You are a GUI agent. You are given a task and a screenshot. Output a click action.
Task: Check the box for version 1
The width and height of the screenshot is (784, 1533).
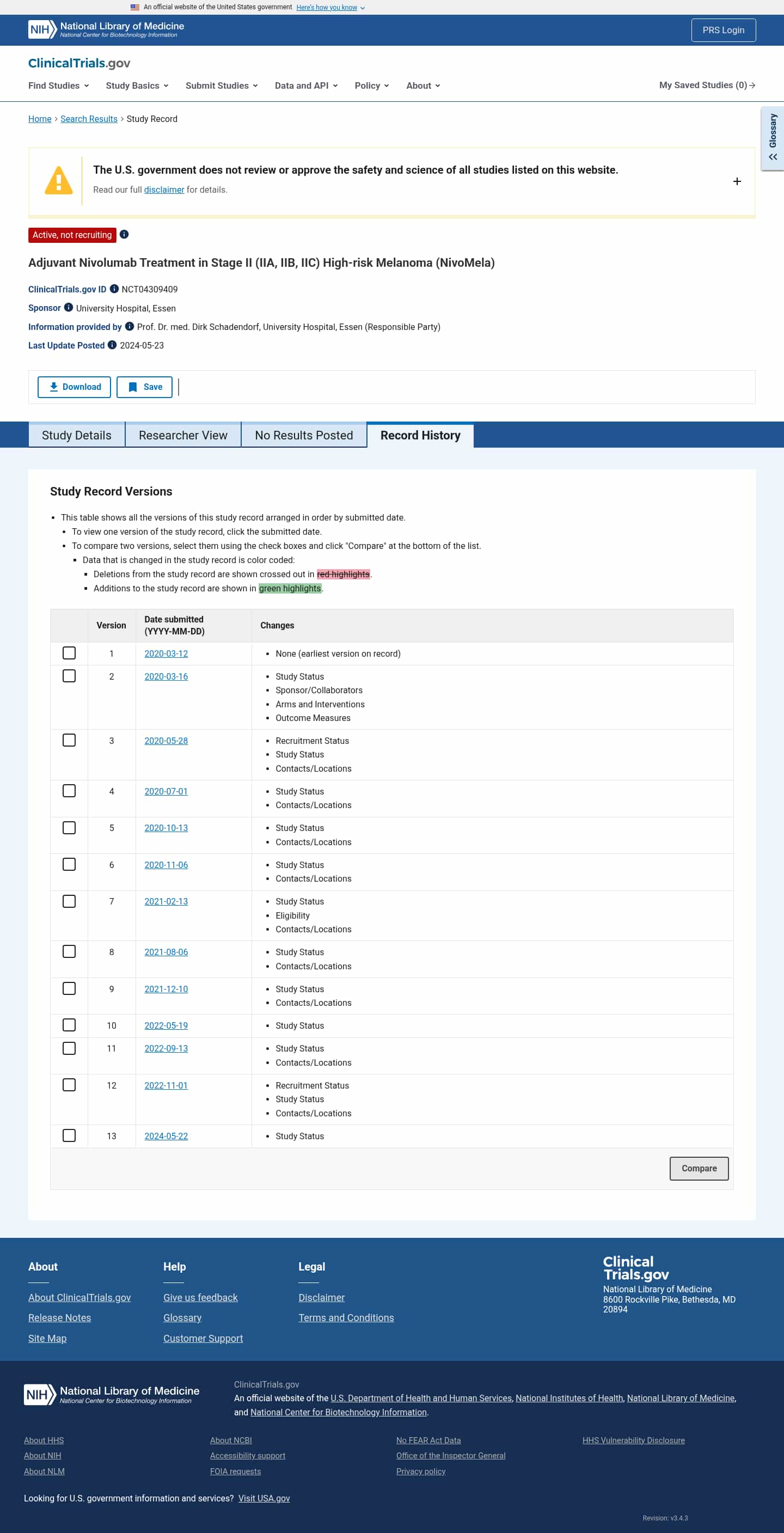click(69, 653)
